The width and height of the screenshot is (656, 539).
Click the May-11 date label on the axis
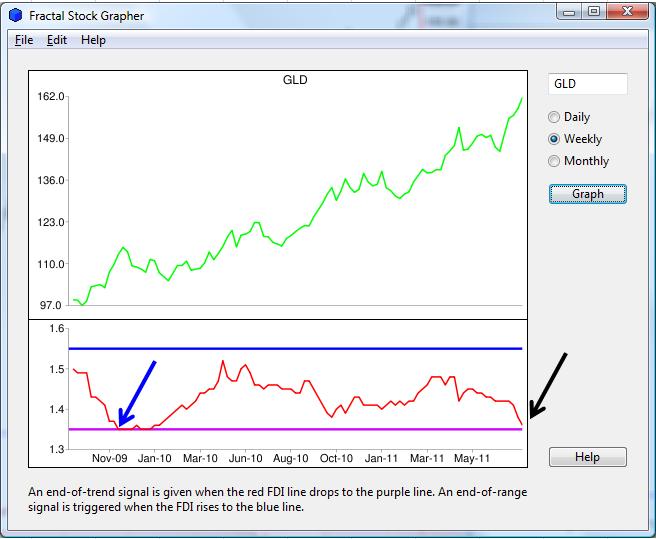pos(472,458)
